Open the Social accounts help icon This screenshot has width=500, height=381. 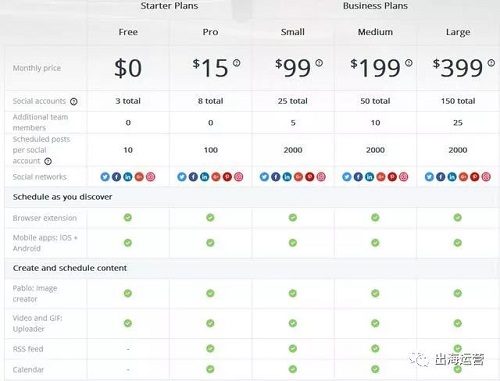click(x=74, y=101)
